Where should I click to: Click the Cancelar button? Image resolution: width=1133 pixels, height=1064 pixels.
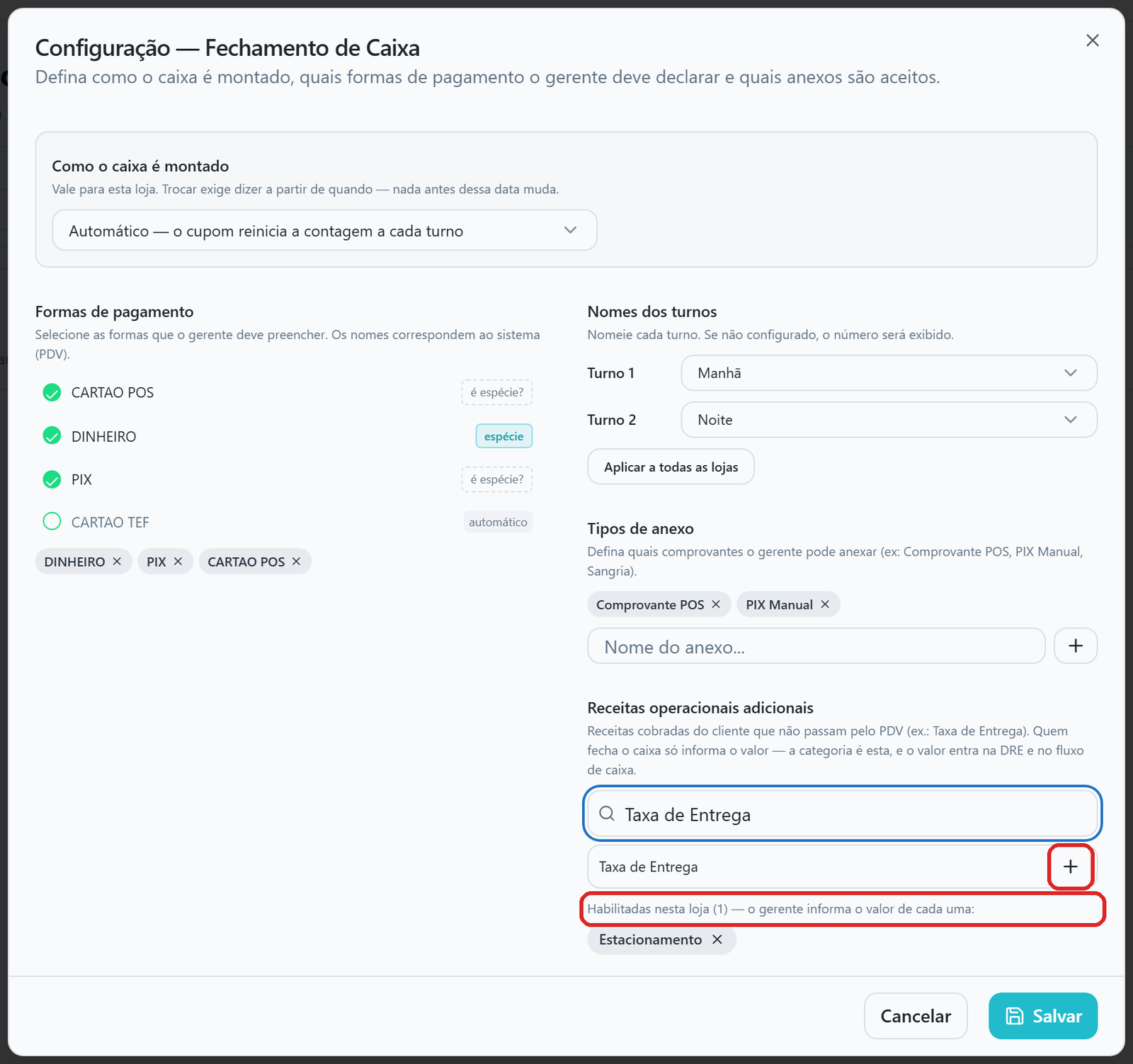tap(916, 1016)
